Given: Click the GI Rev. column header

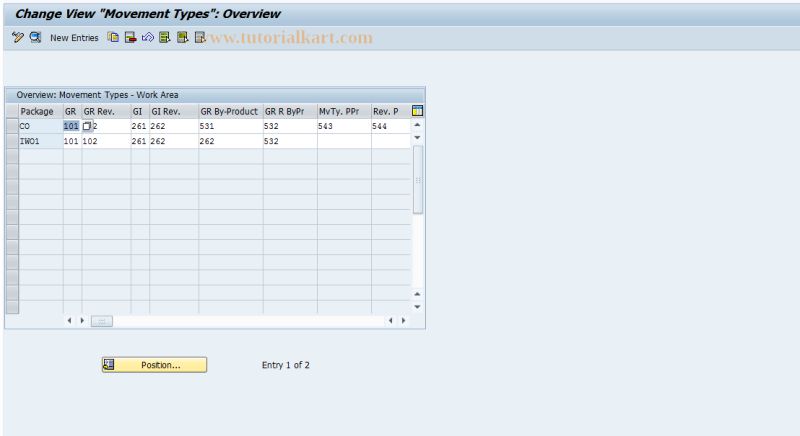Looking at the screenshot, I should pos(173,111).
